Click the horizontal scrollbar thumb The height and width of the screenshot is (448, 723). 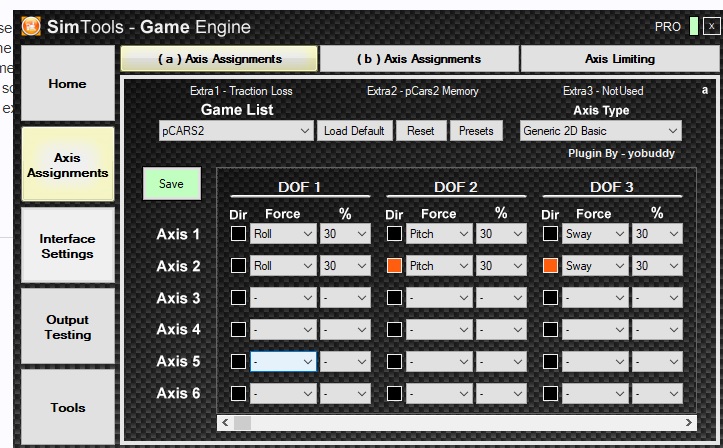point(243,423)
